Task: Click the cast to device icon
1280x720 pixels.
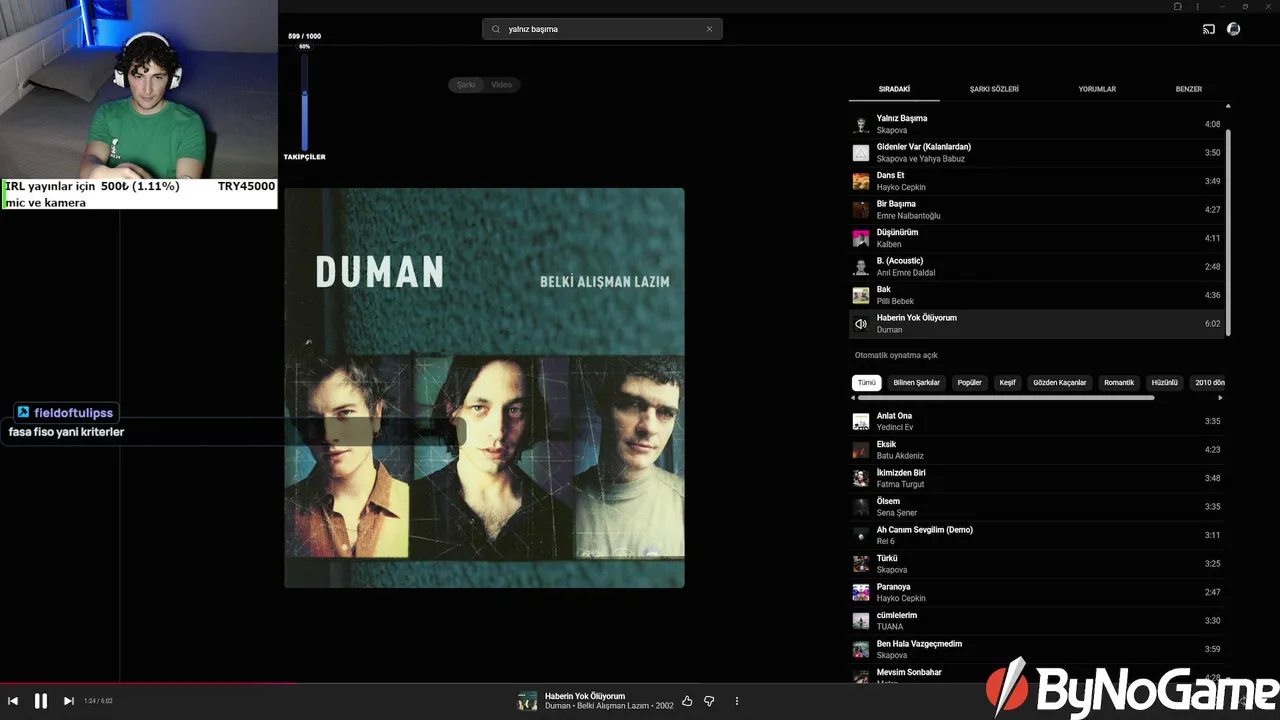Action: (1209, 29)
